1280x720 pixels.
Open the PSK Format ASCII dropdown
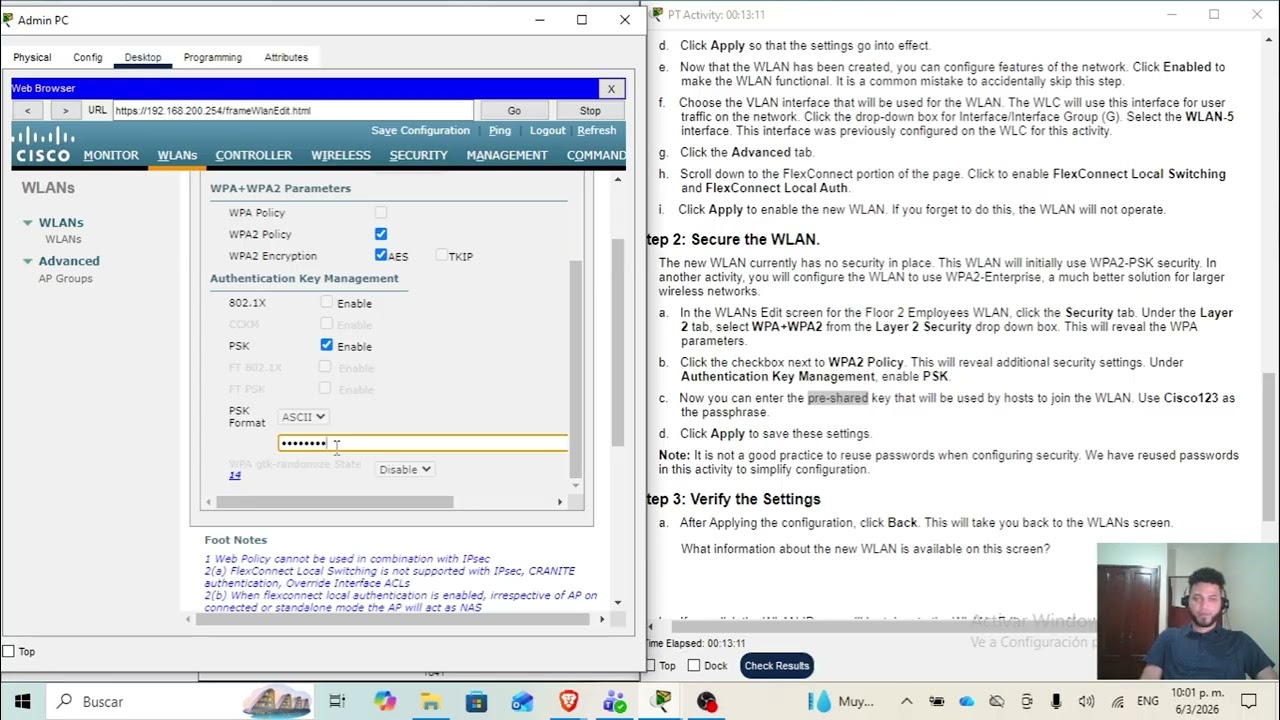coord(303,417)
